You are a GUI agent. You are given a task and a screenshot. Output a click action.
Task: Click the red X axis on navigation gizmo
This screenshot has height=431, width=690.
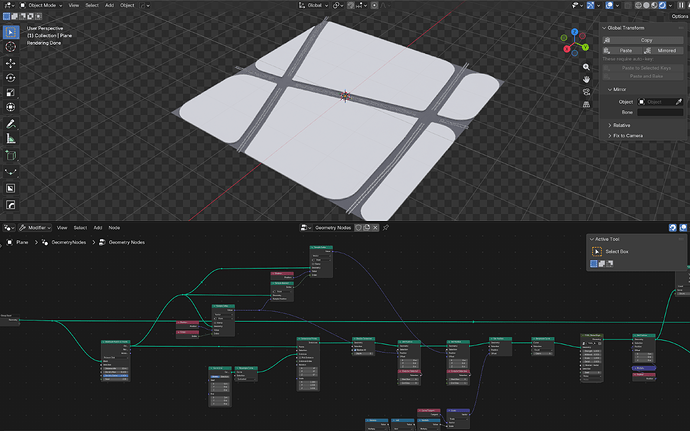pos(567,48)
